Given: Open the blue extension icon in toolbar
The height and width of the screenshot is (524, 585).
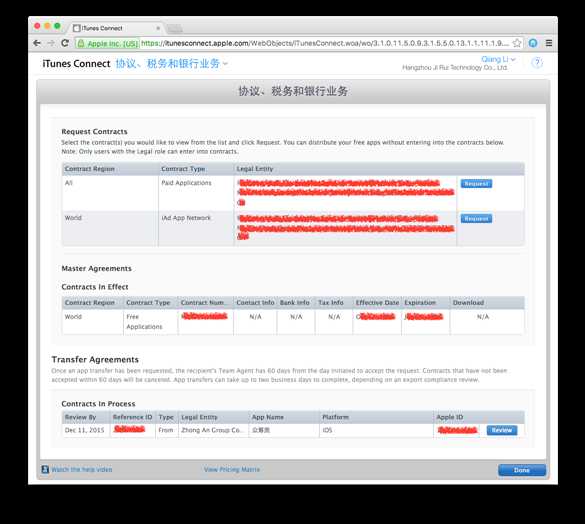Looking at the screenshot, I should (533, 43).
